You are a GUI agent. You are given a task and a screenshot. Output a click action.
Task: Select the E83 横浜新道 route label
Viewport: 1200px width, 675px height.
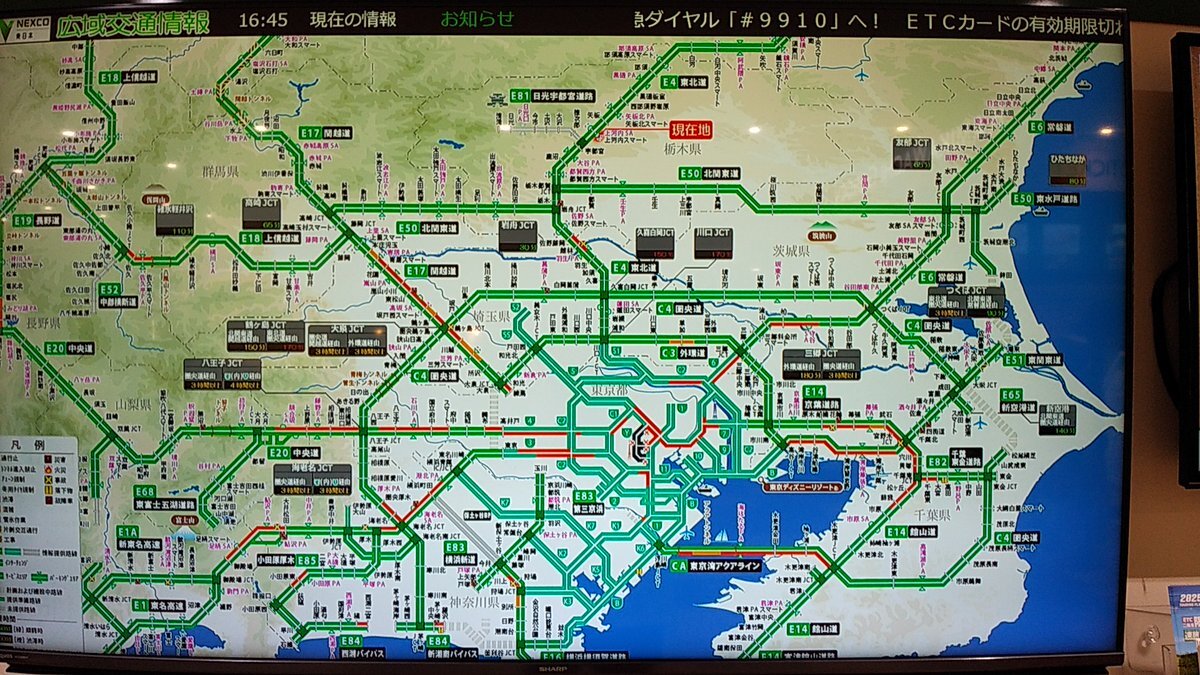point(461,553)
